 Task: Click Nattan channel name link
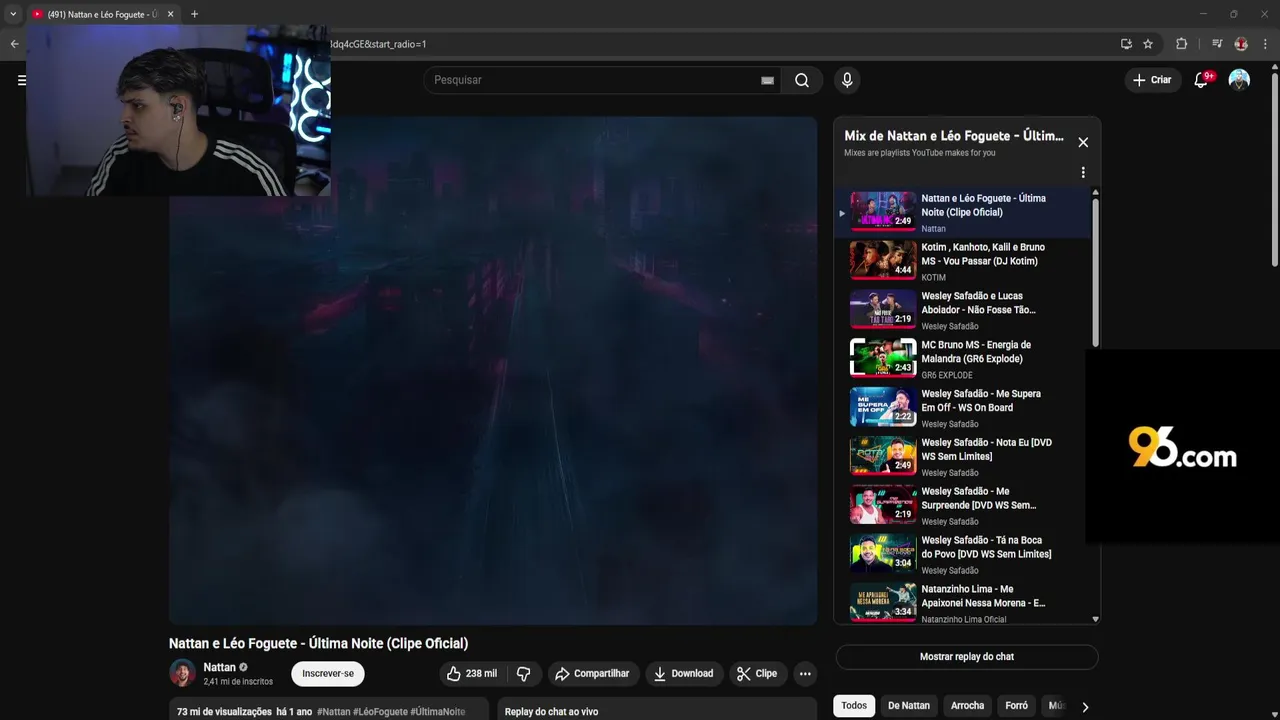219,667
